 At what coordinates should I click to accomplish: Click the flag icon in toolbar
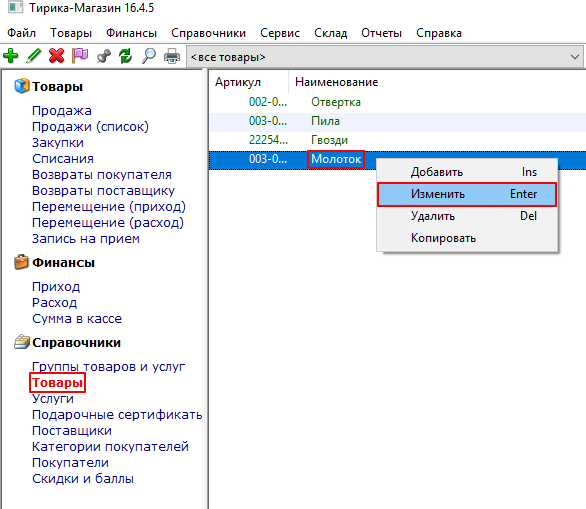point(80,56)
